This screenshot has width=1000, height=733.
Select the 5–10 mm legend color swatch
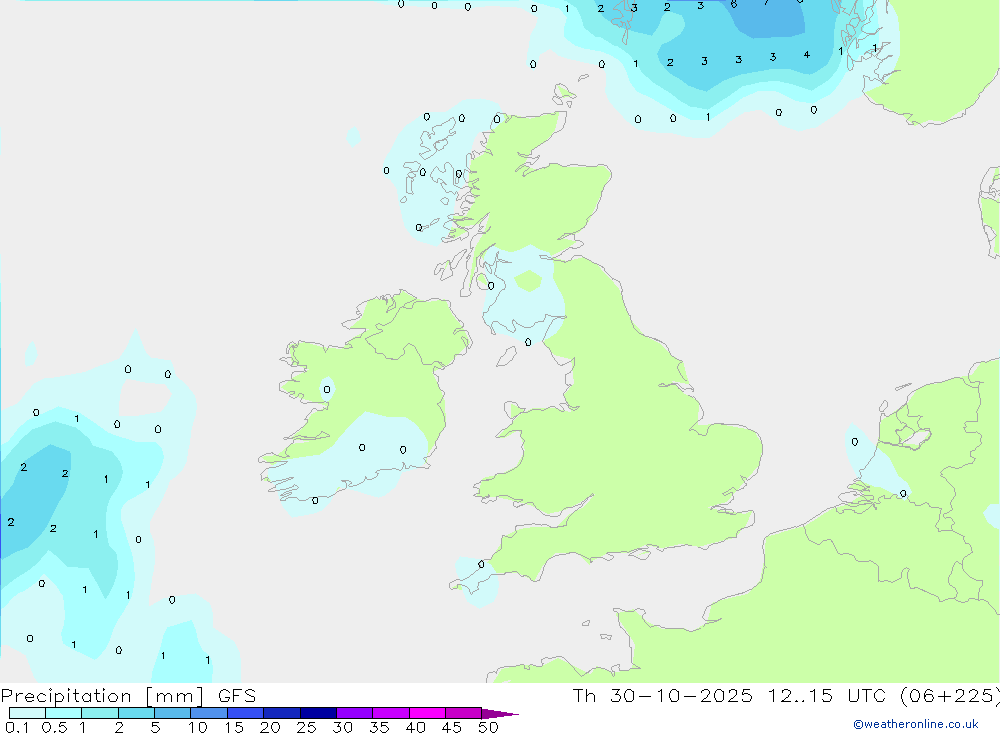172,713
